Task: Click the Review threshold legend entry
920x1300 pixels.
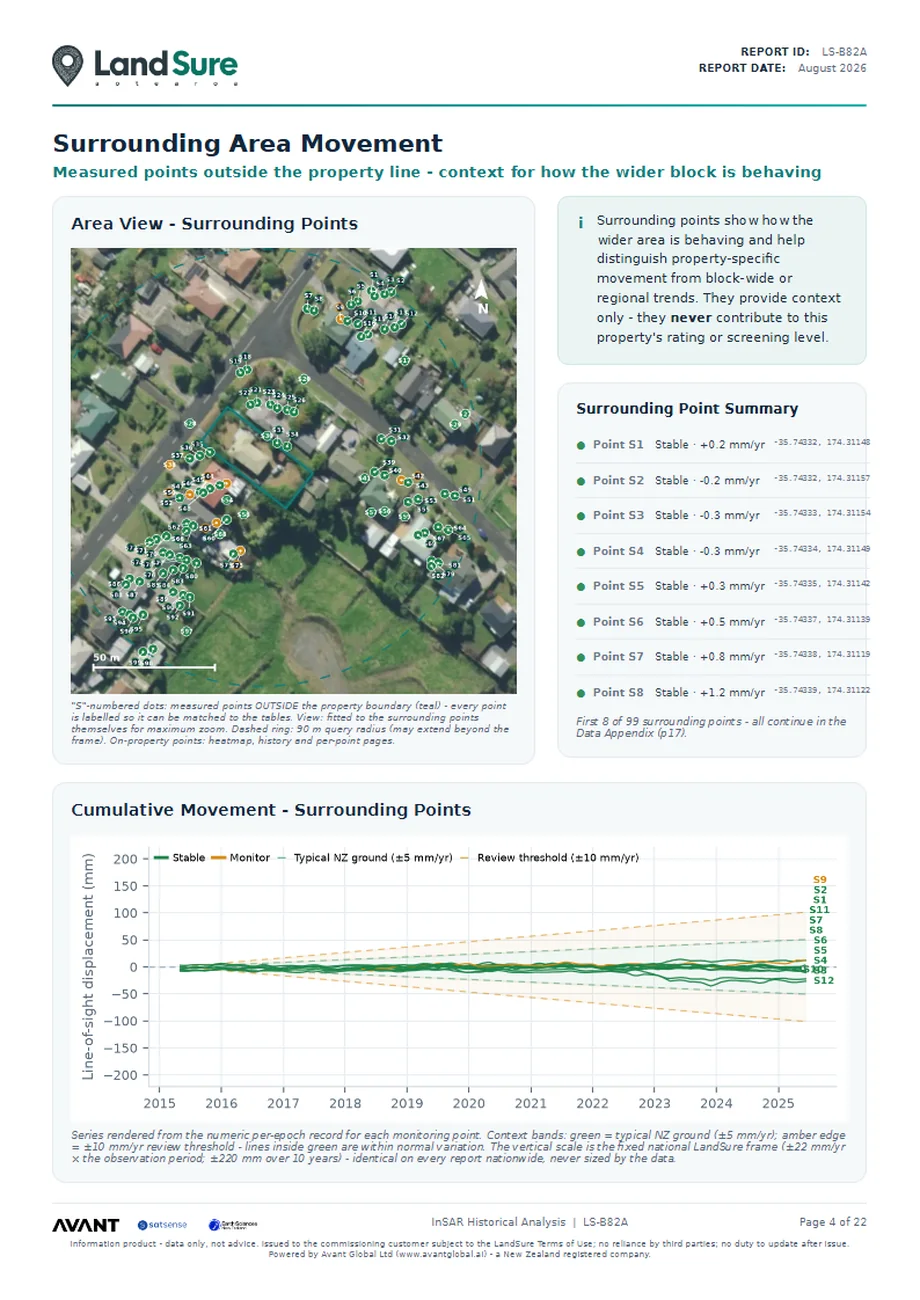Action: [551, 858]
